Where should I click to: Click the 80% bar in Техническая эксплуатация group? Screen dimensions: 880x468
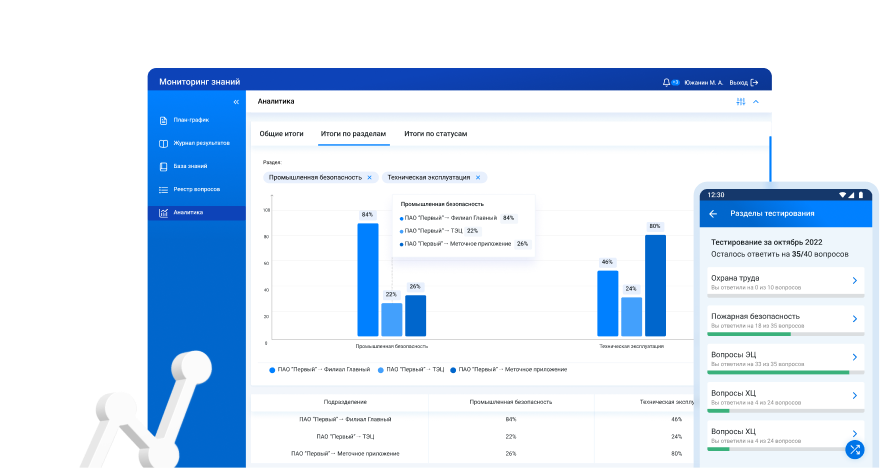[x=656, y=286]
